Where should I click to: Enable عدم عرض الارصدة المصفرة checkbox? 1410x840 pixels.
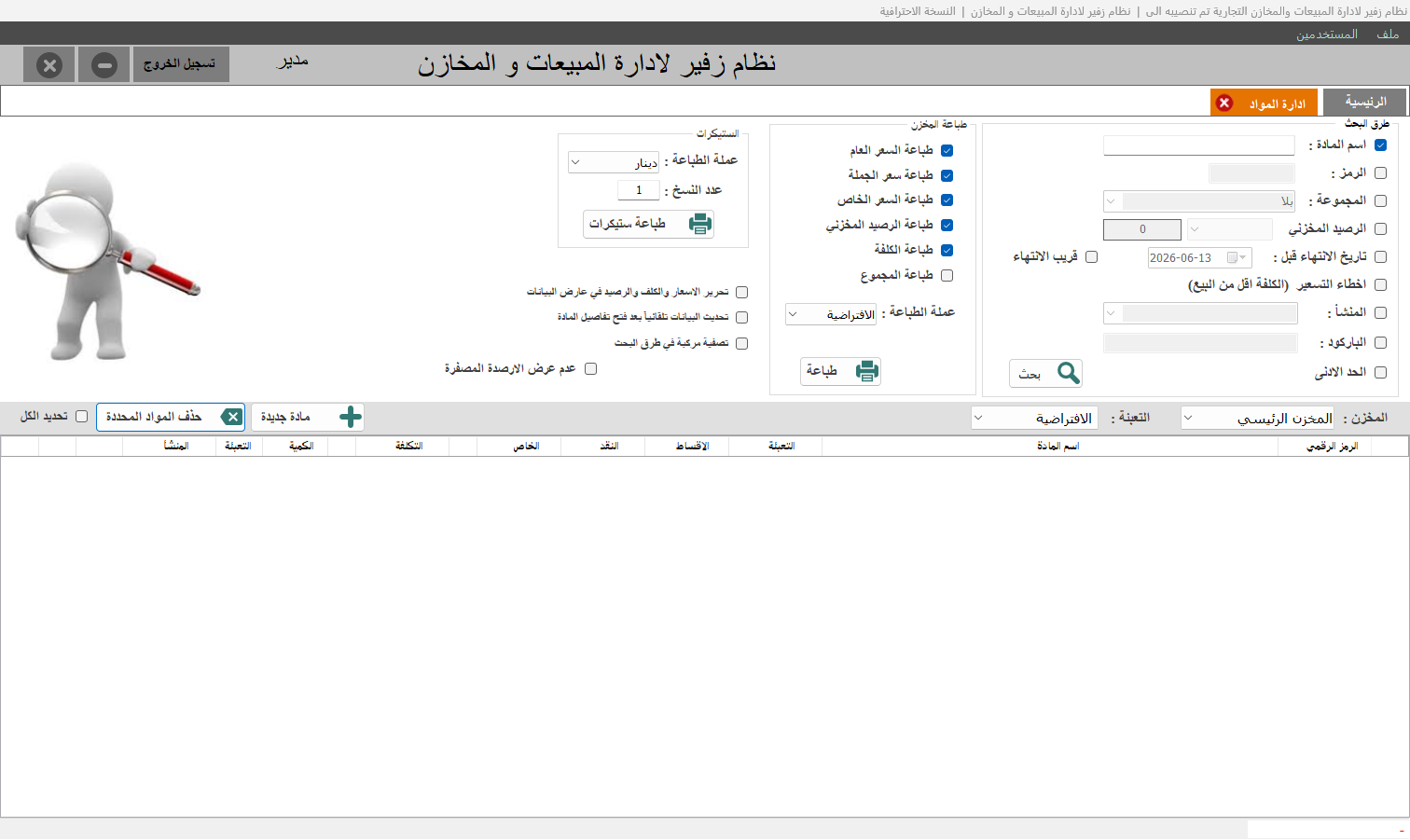(x=591, y=368)
